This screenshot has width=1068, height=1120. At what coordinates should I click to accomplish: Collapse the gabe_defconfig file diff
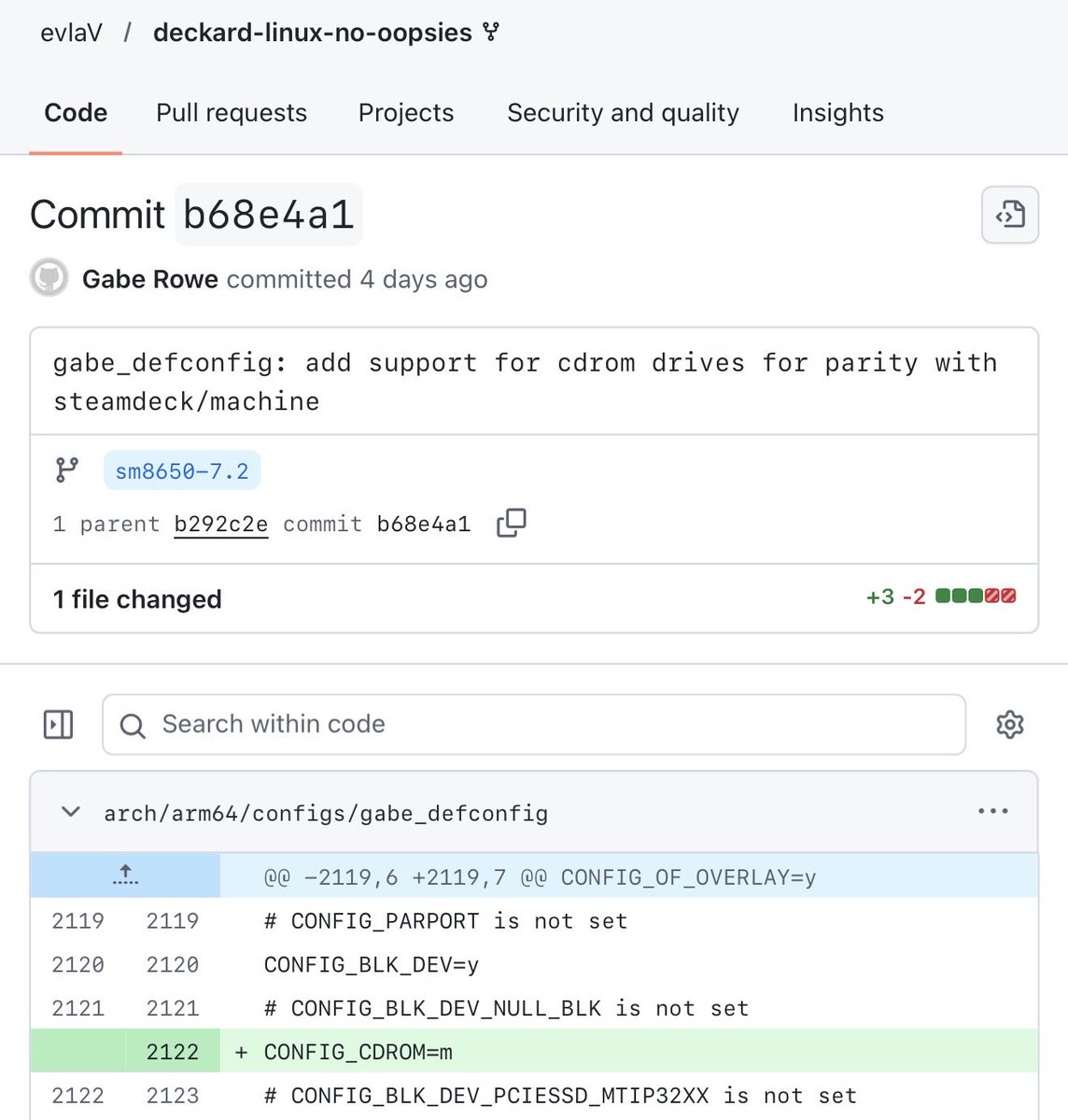[70, 812]
